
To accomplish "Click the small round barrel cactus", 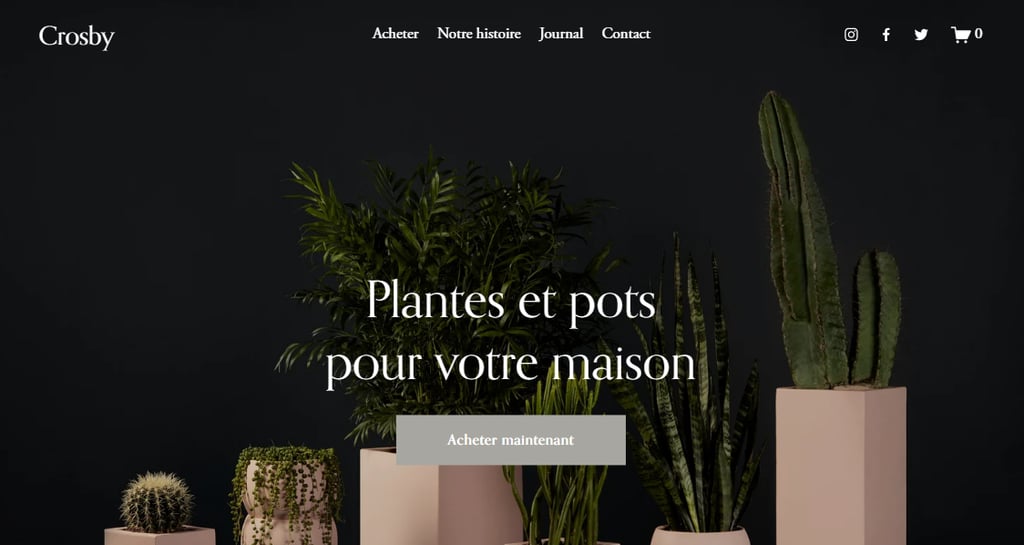I will point(156,502).
